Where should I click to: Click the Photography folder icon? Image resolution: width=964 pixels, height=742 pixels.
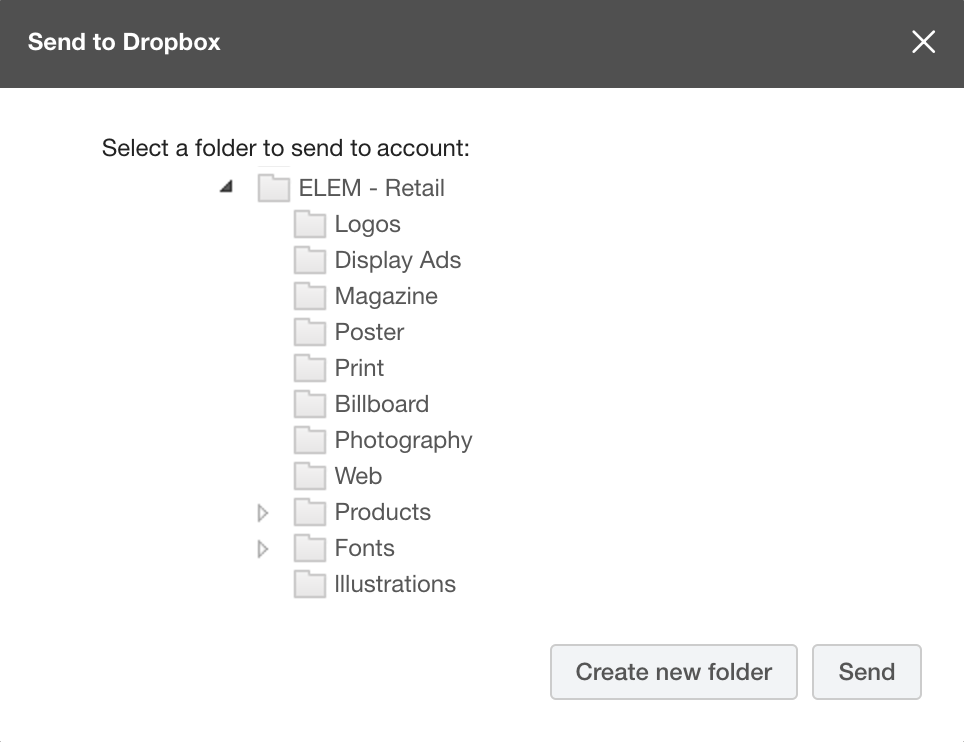[x=310, y=440]
